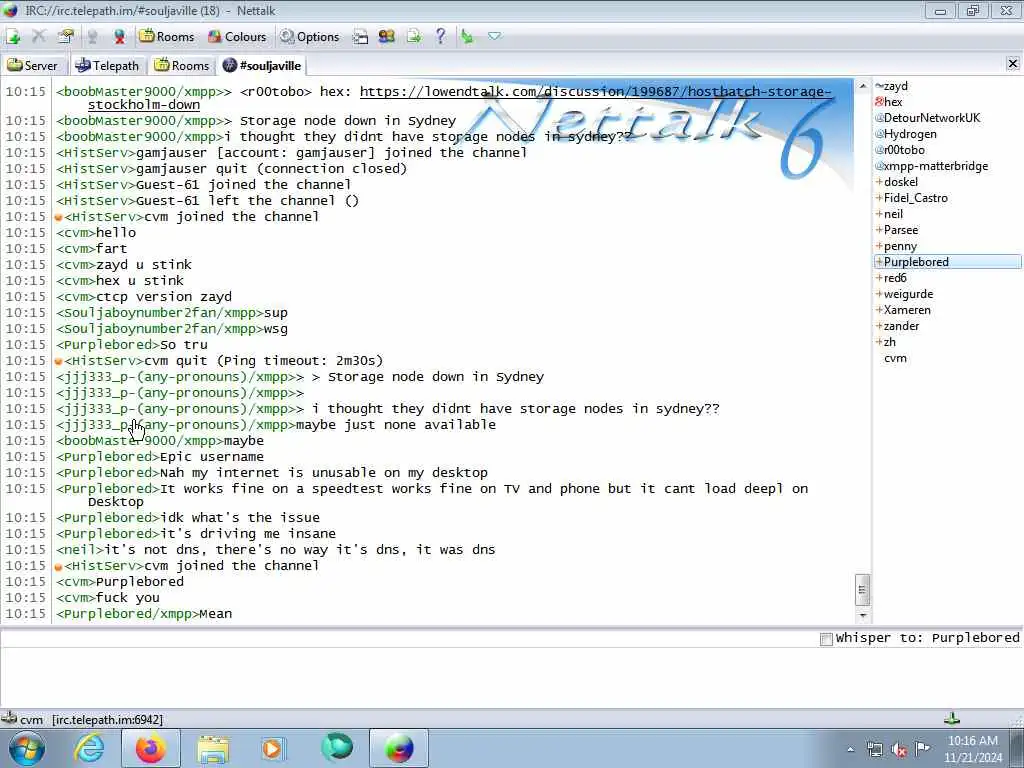Select user Xameren in user list
The width and height of the screenshot is (1024, 768).
click(x=906, y=310)
